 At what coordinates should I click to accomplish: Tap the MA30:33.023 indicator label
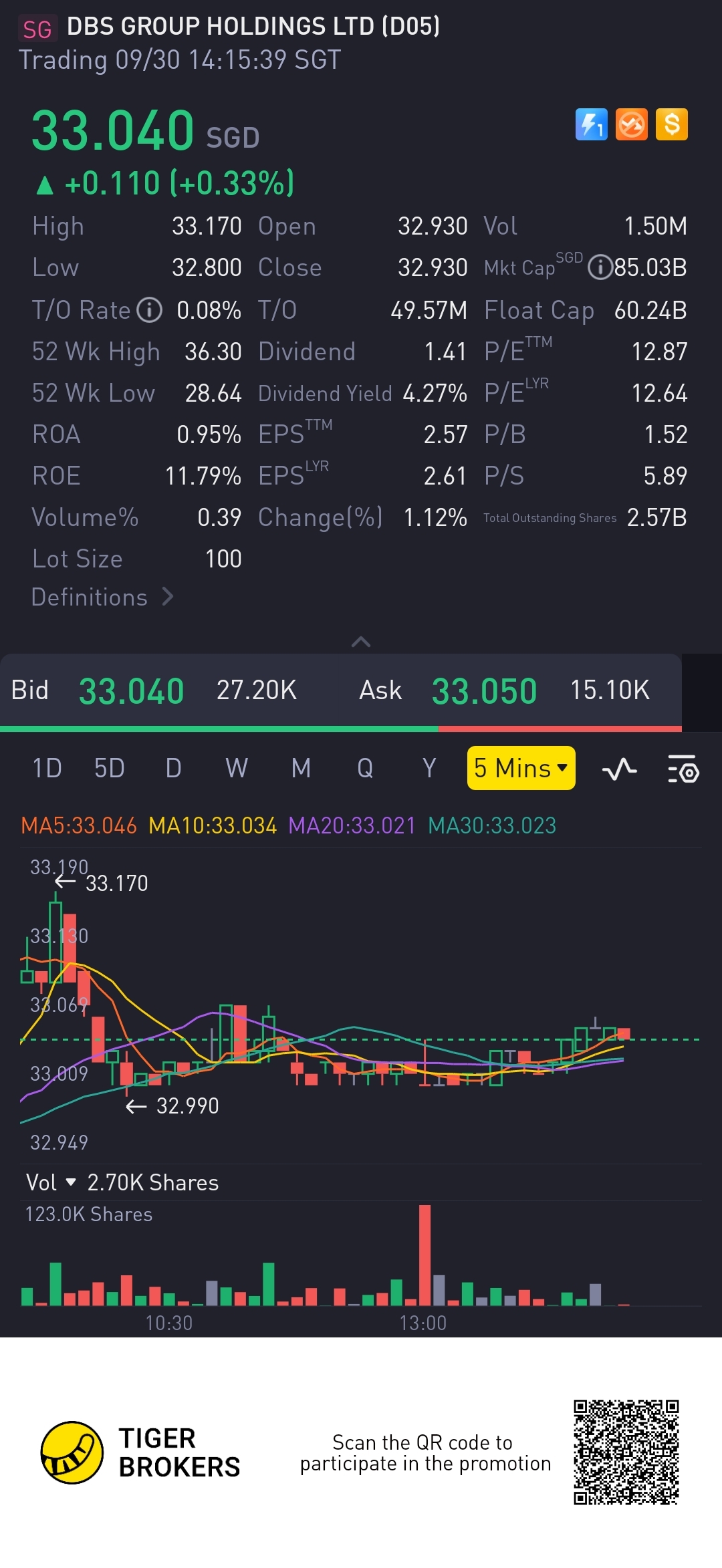(492, 825)
